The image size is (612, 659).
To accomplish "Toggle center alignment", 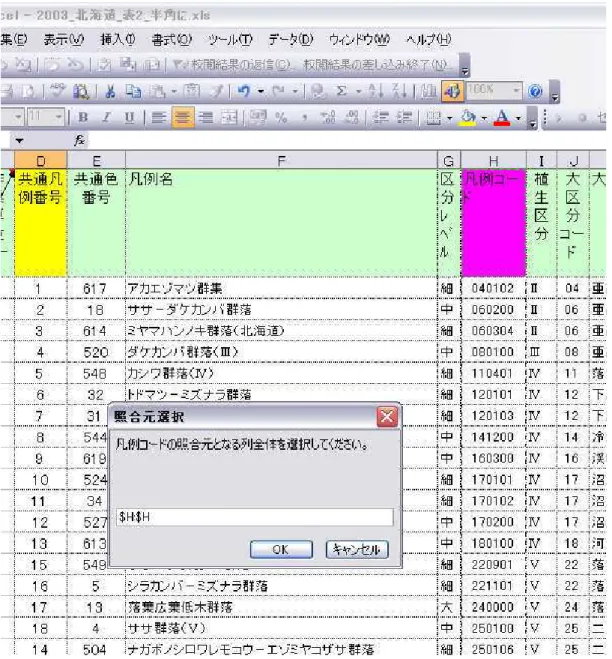I will tap(182, 118).
